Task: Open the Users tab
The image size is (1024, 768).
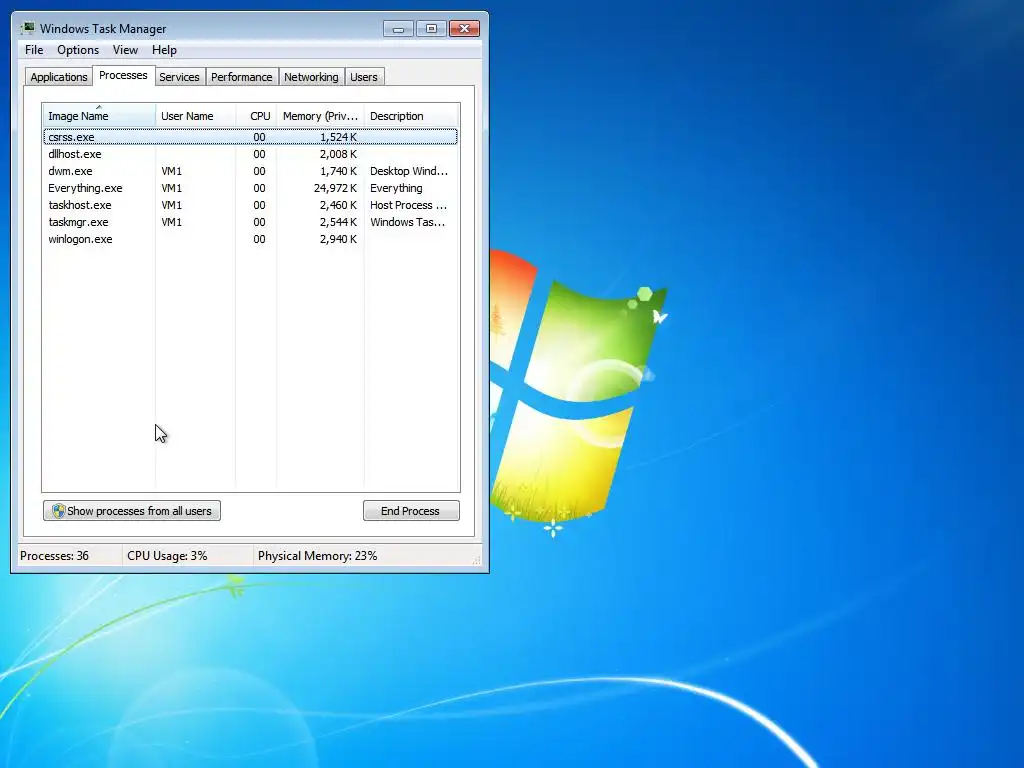Action: [x=364, y=77]
